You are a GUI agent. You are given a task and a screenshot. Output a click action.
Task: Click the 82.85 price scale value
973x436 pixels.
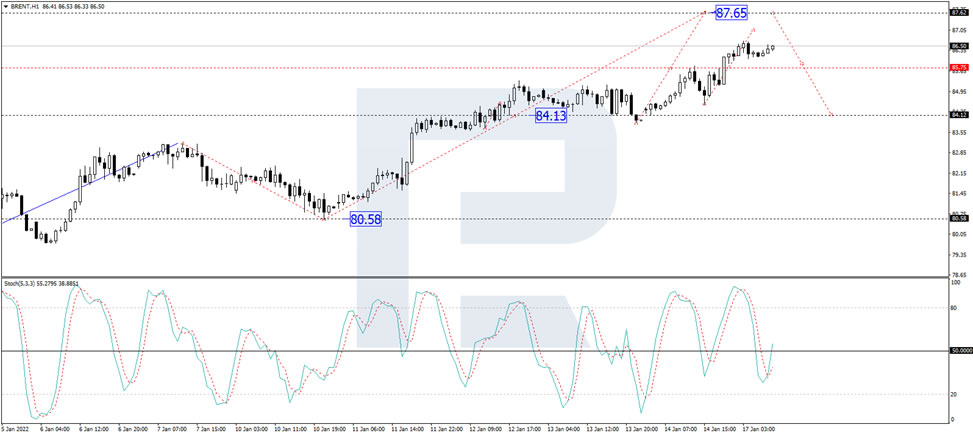pos(959,153)
